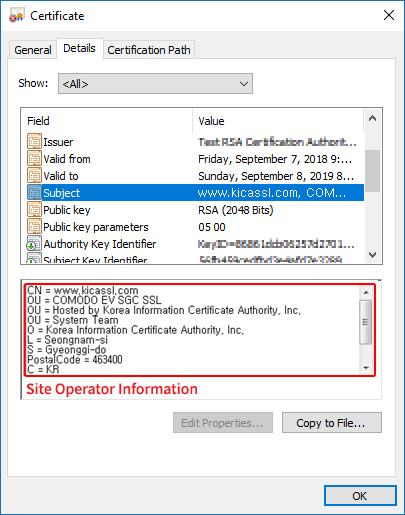Click the line 'OU = COMODO EV SGC SSL'

(94, 300)
